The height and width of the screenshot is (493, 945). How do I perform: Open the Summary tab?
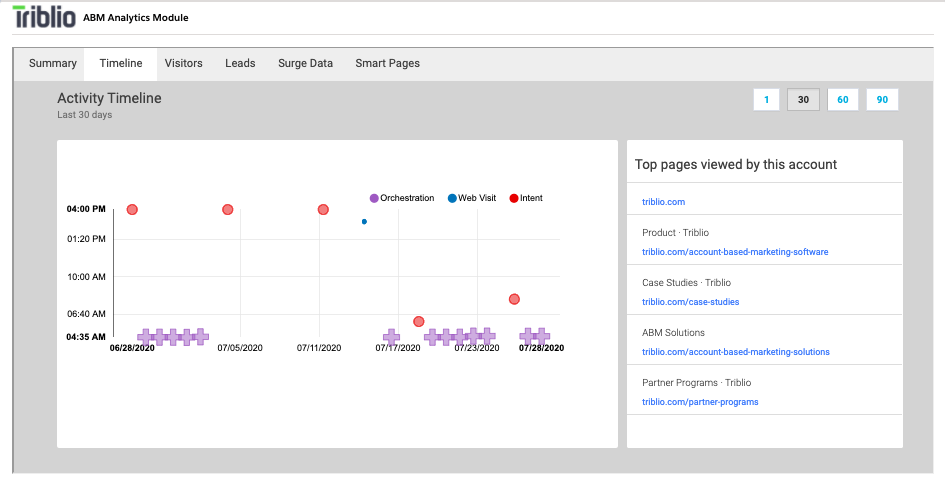coord(52,63)
